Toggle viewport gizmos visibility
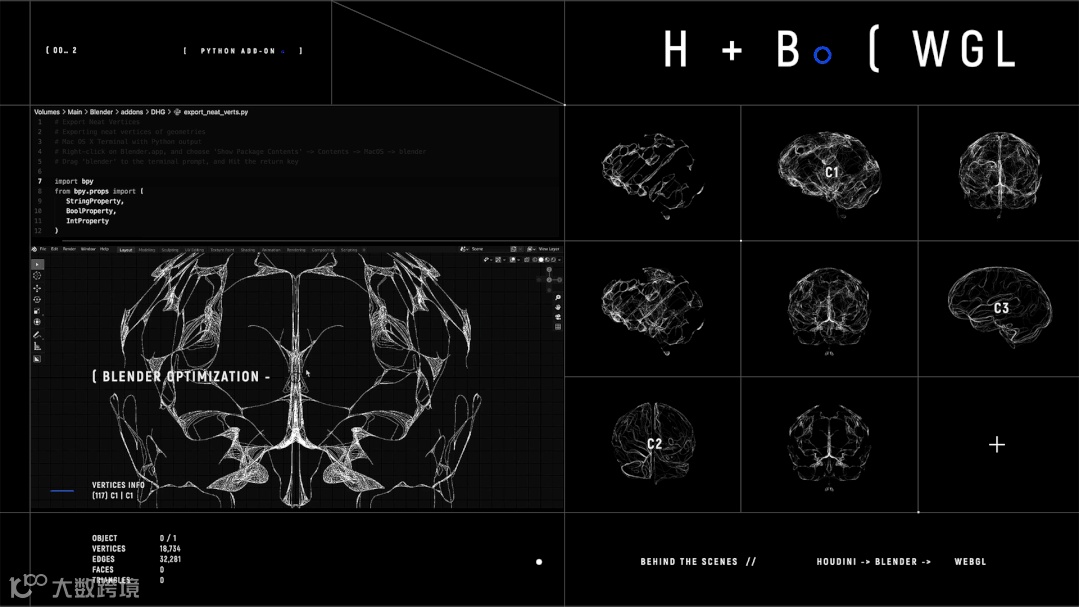This screenshot has width=1079, height=607. (x=498, y=259)
